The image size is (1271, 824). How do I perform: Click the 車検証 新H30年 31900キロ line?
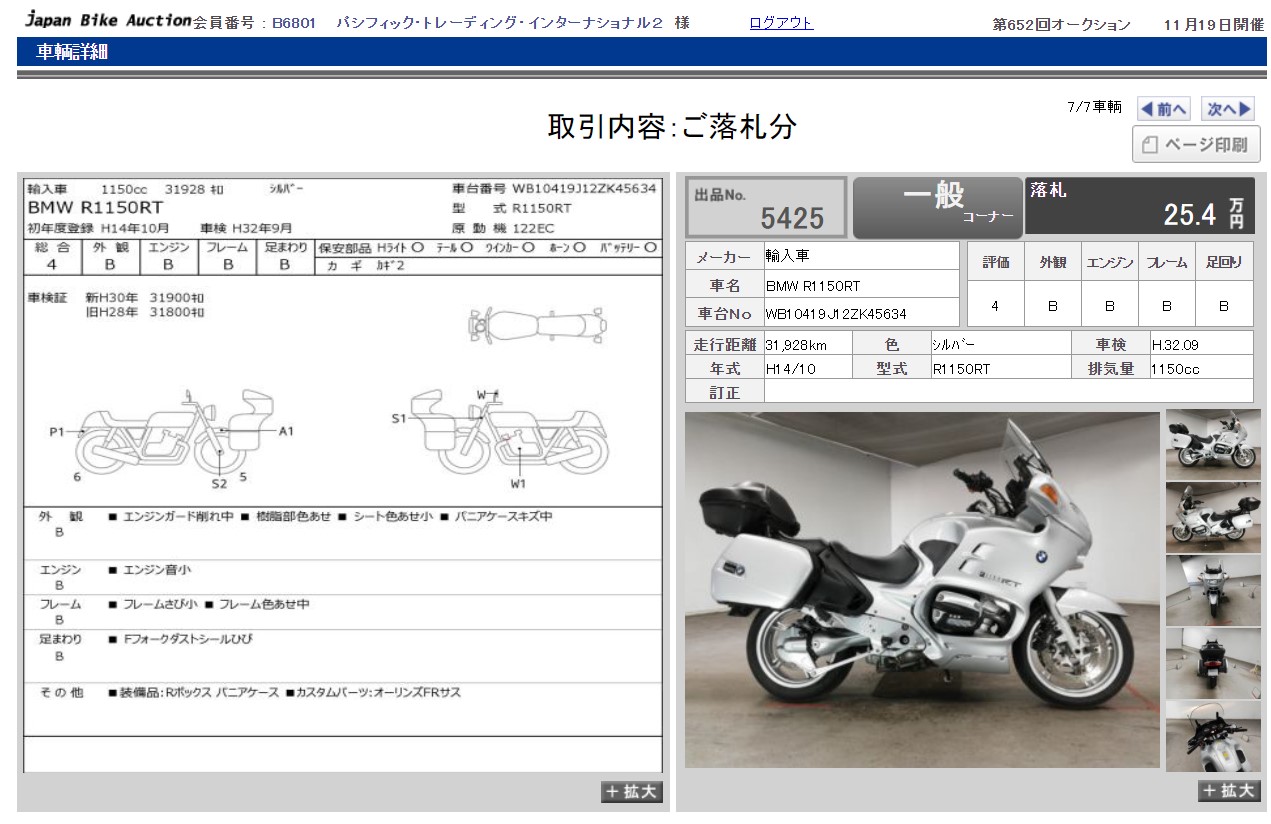coord(117,298)
